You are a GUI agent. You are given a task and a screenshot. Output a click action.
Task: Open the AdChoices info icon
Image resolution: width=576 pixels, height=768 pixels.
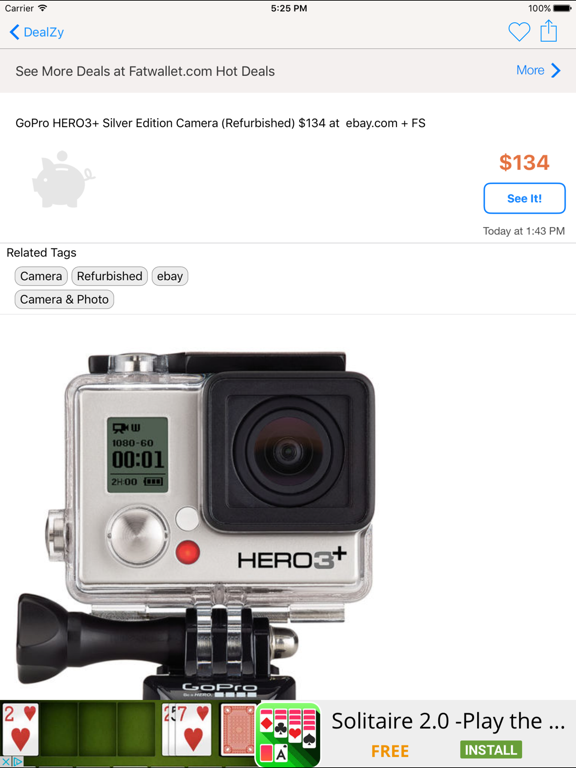17,762
